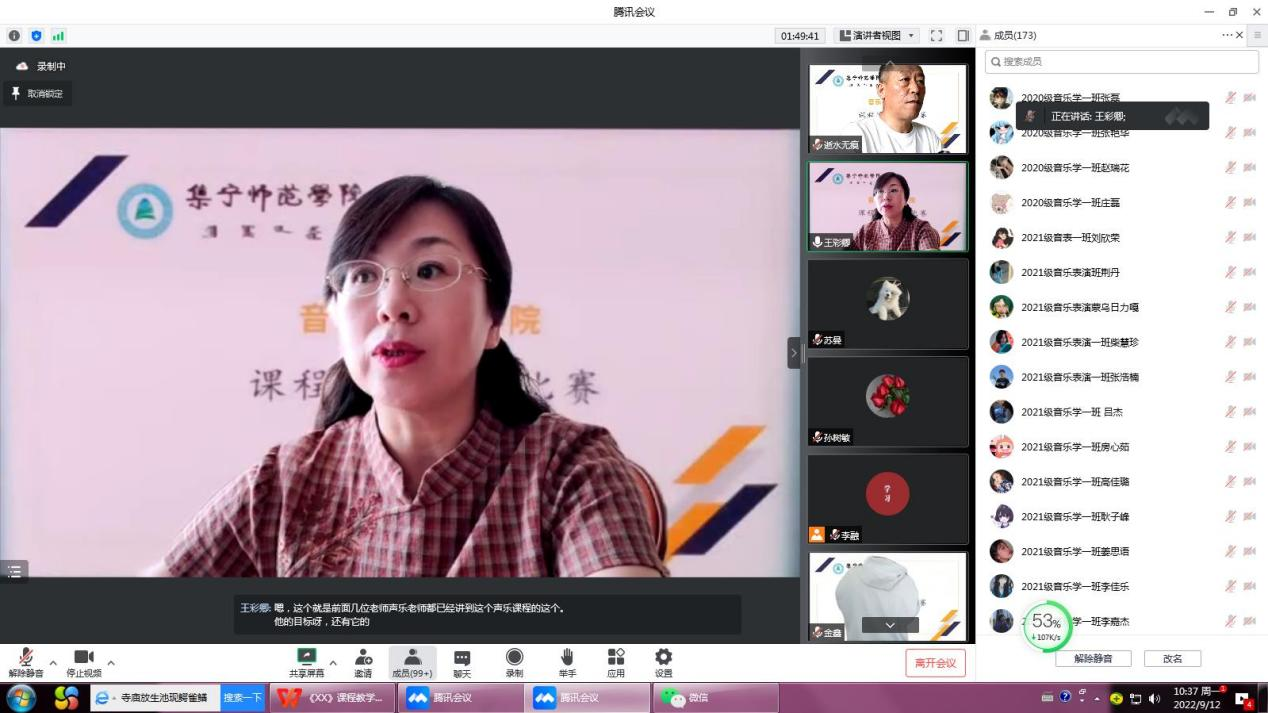
Task: Open the Invite (邀请) icon
Action: click(363, 659)
